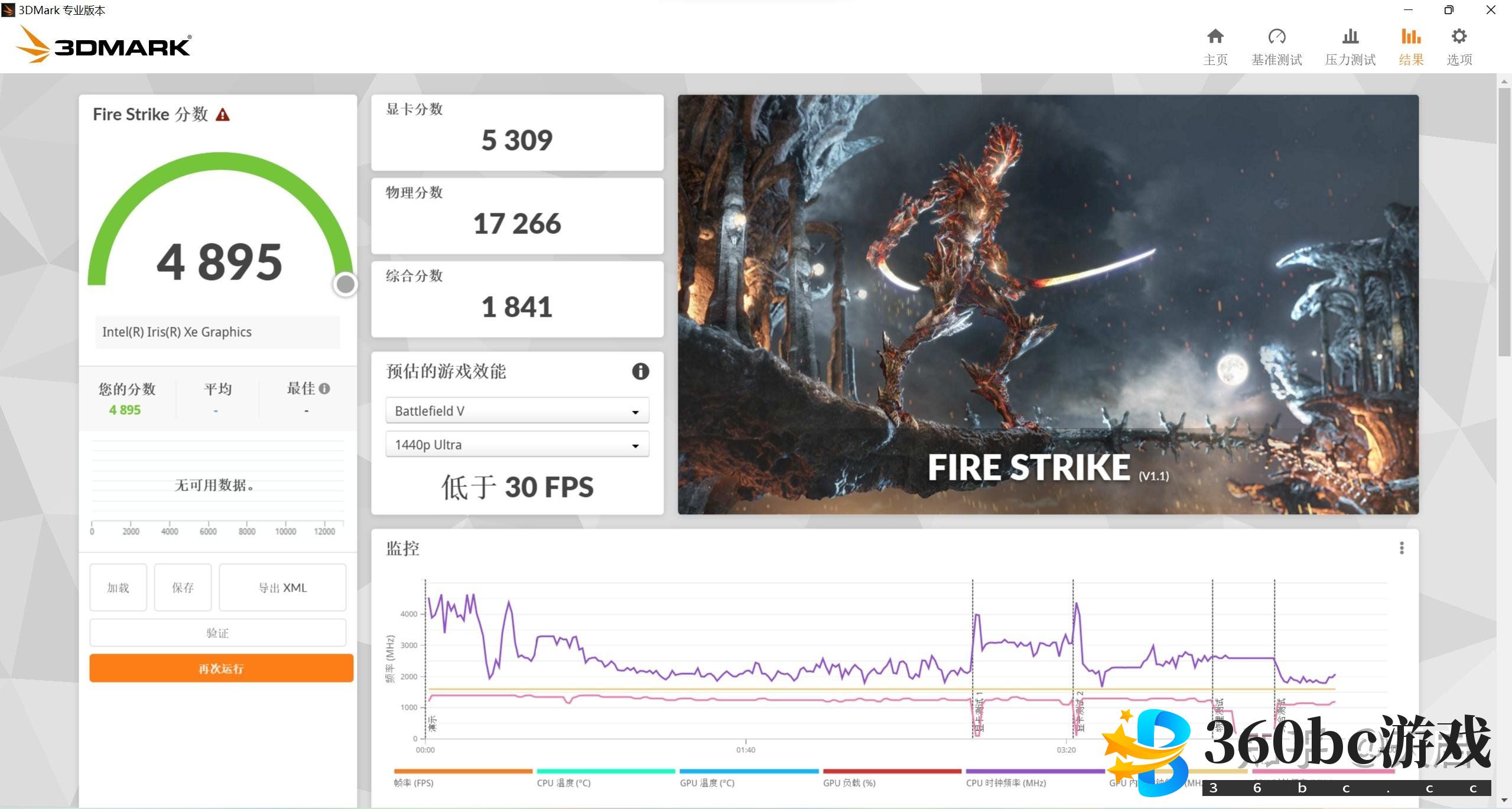The width and height of the screenshot is (1512, 809).
Task: Open the monitoring panel three-dot menu
Action: point(1402,548)
